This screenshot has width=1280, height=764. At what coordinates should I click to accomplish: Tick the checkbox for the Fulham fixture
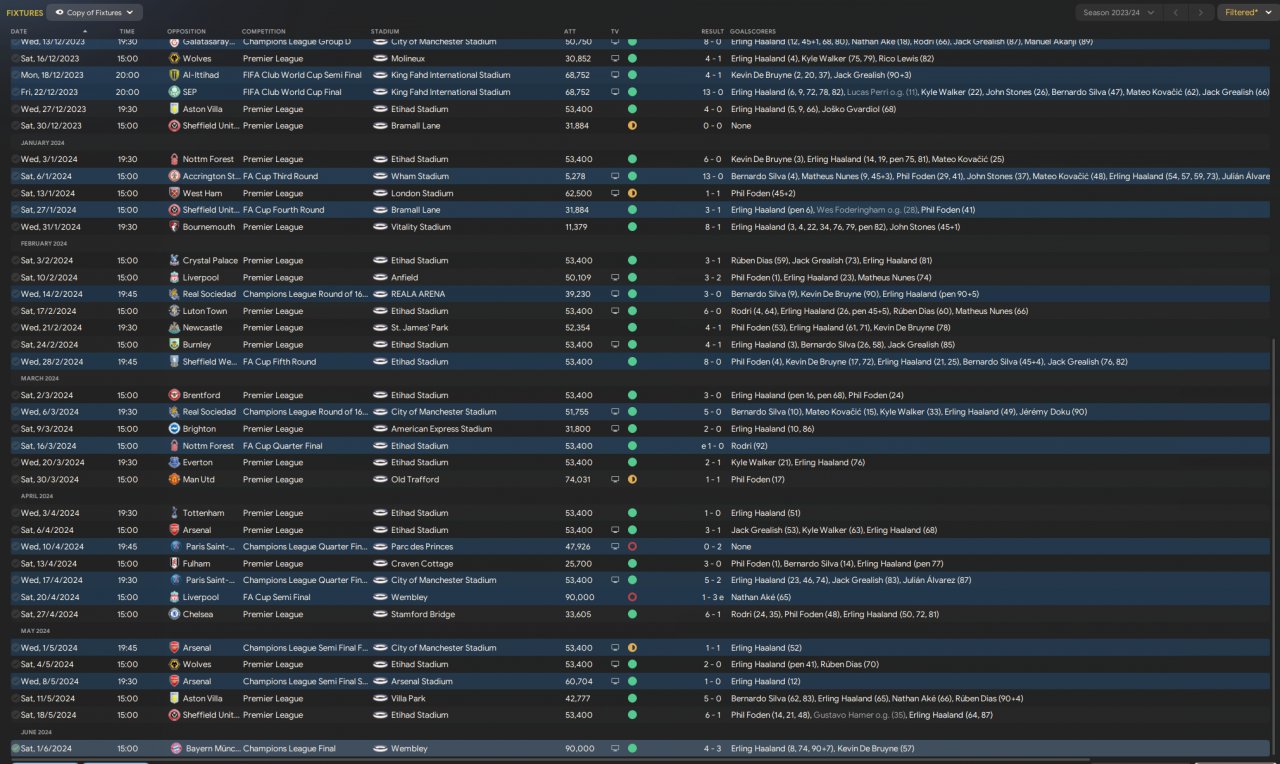click(x=15, y=563)
